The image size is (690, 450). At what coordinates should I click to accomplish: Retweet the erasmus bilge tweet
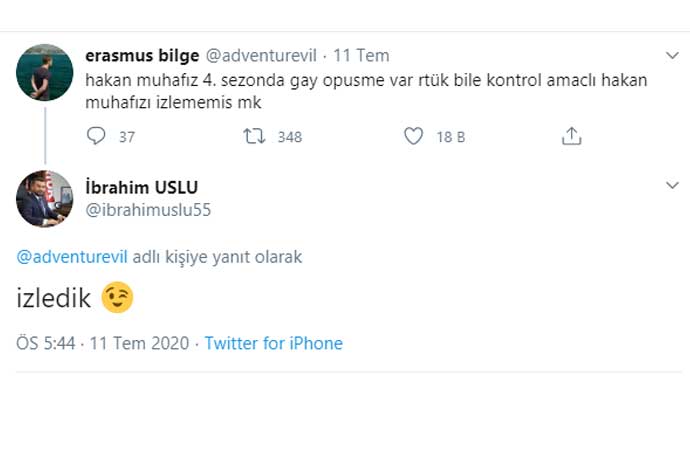[x=255, y=136]
